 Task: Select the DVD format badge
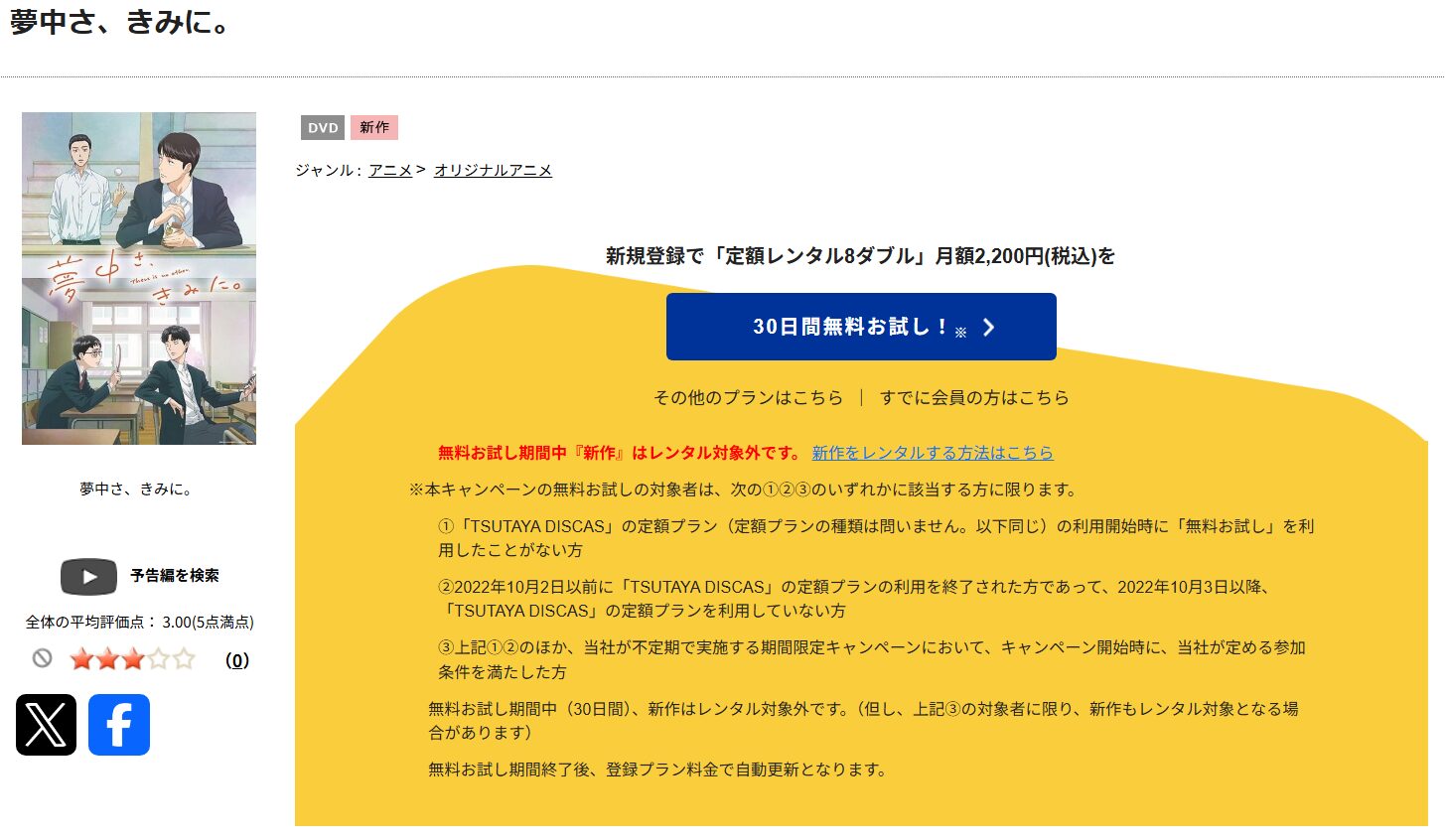coord(322,127)
